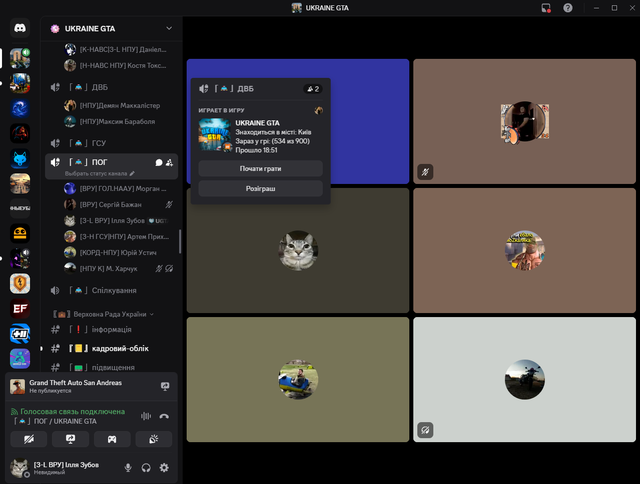Select user Юрій Устич in ПОГ

(x=118, y=253)
